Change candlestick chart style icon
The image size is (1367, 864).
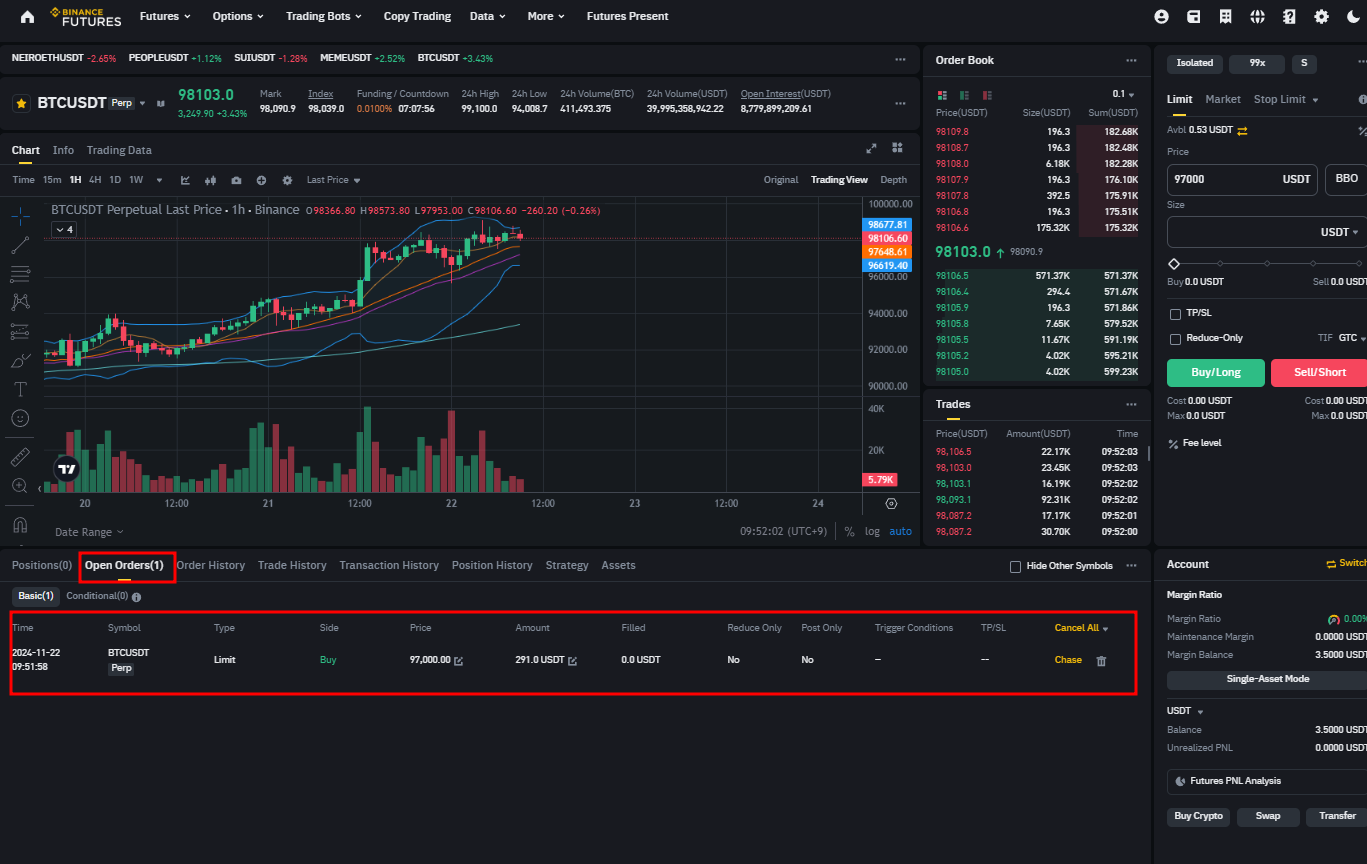click(210, 180)
